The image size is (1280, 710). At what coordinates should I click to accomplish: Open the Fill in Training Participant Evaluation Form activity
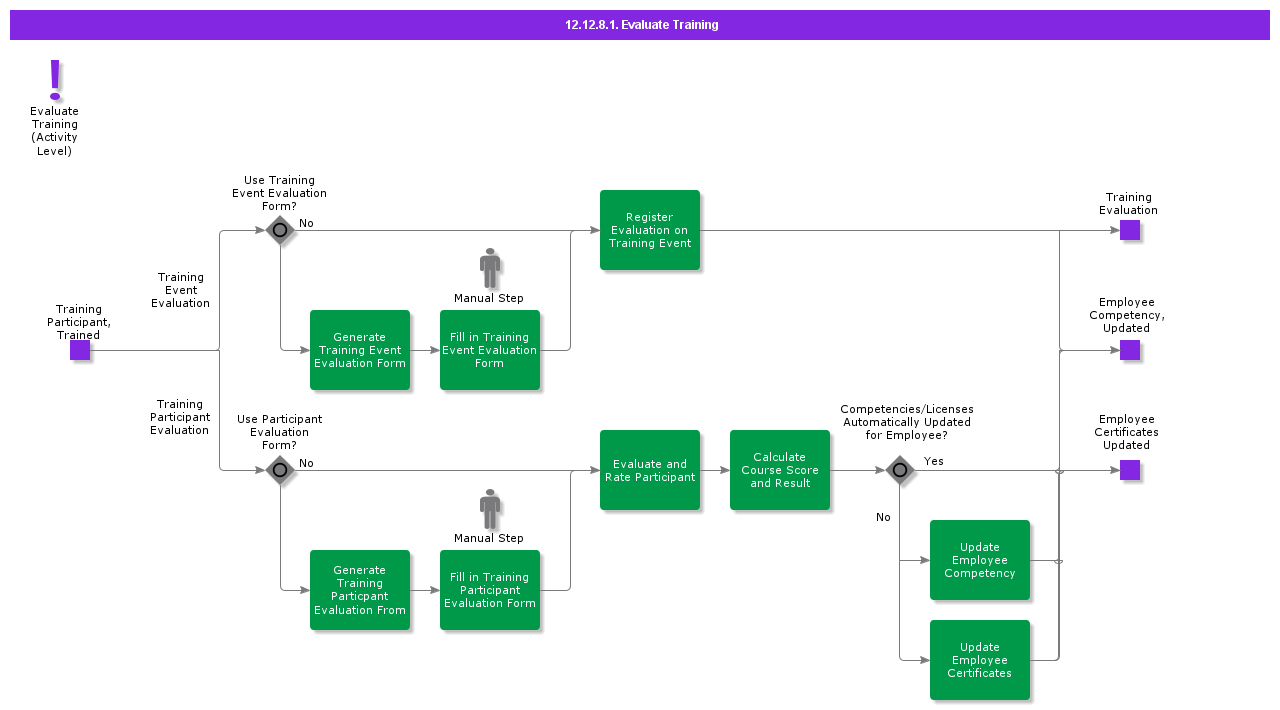coord(490,590)
